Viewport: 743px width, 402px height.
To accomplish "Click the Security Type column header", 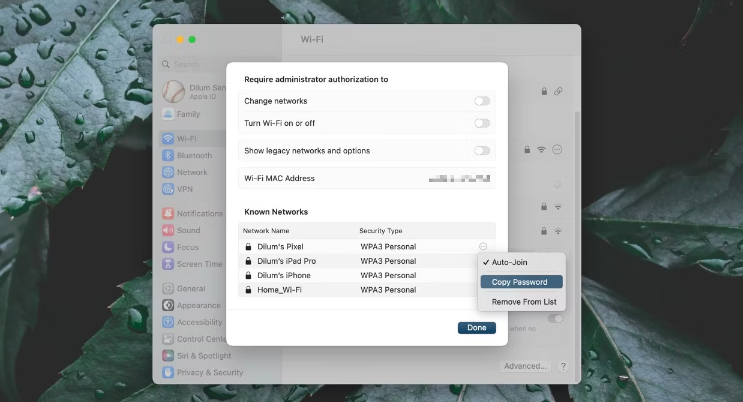I will tap(381, 231).
